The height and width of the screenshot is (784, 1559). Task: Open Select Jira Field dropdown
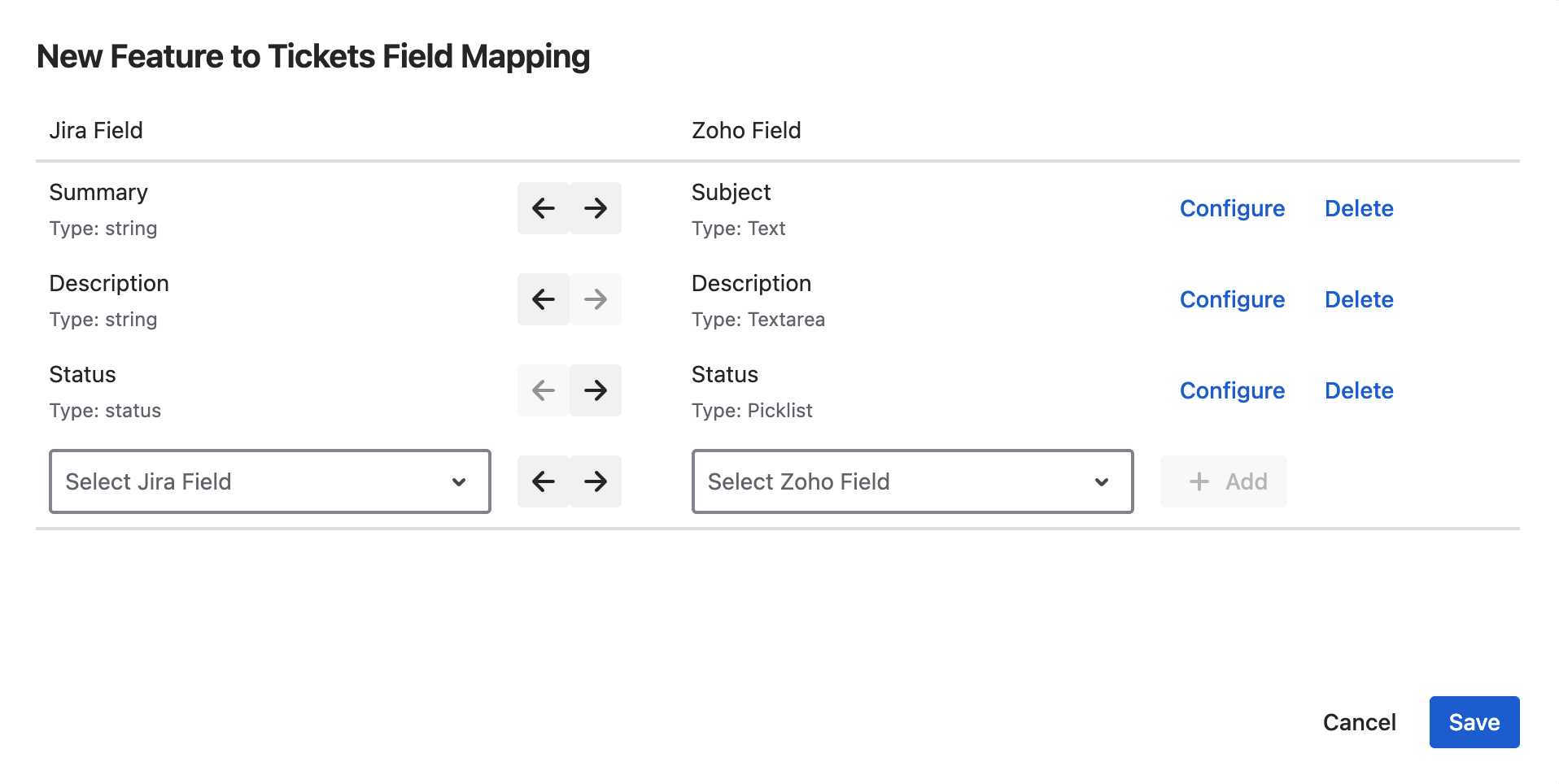[269, 481]
